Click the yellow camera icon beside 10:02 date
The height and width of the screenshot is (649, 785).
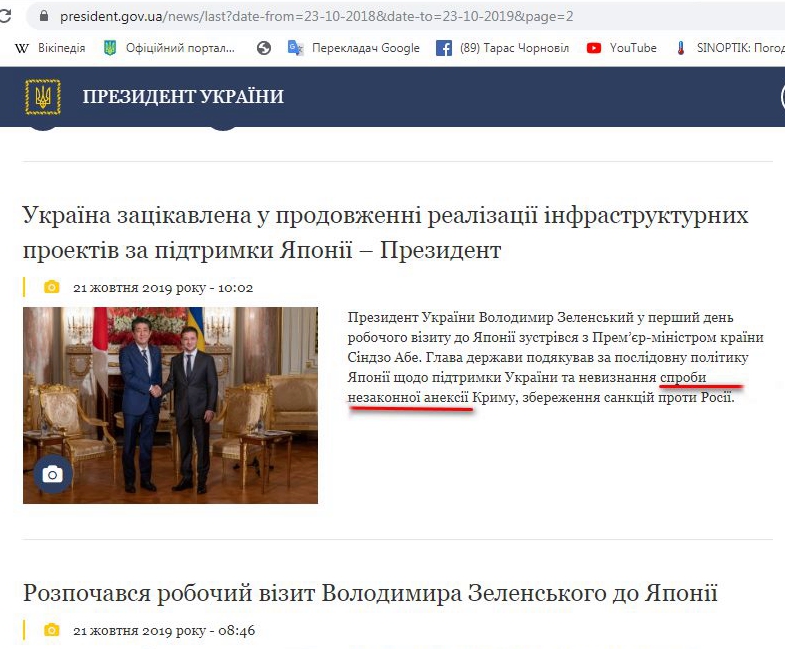[52, 287]
